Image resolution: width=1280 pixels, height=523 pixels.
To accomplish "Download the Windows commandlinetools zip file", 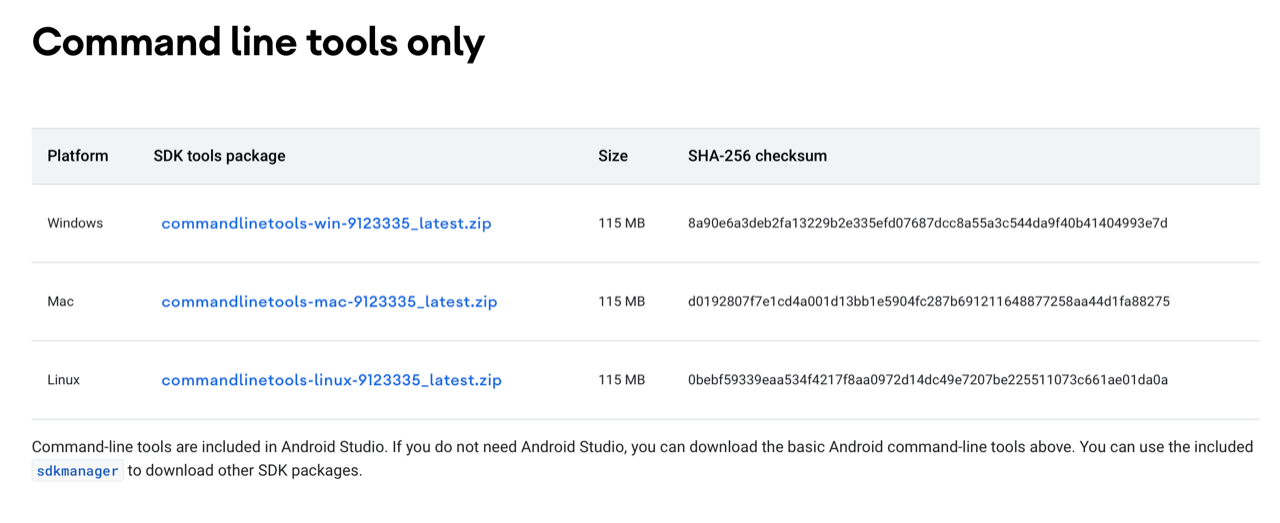I will (326, 223).
